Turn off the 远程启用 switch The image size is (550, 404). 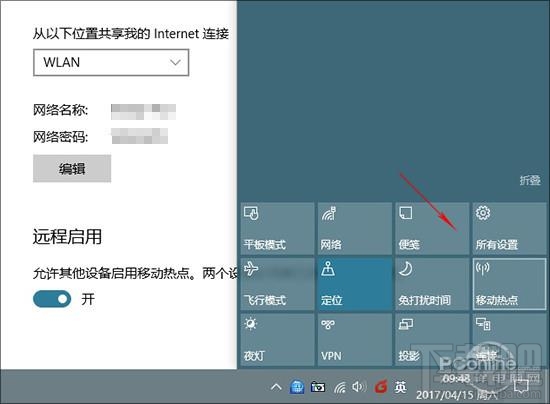52,299
